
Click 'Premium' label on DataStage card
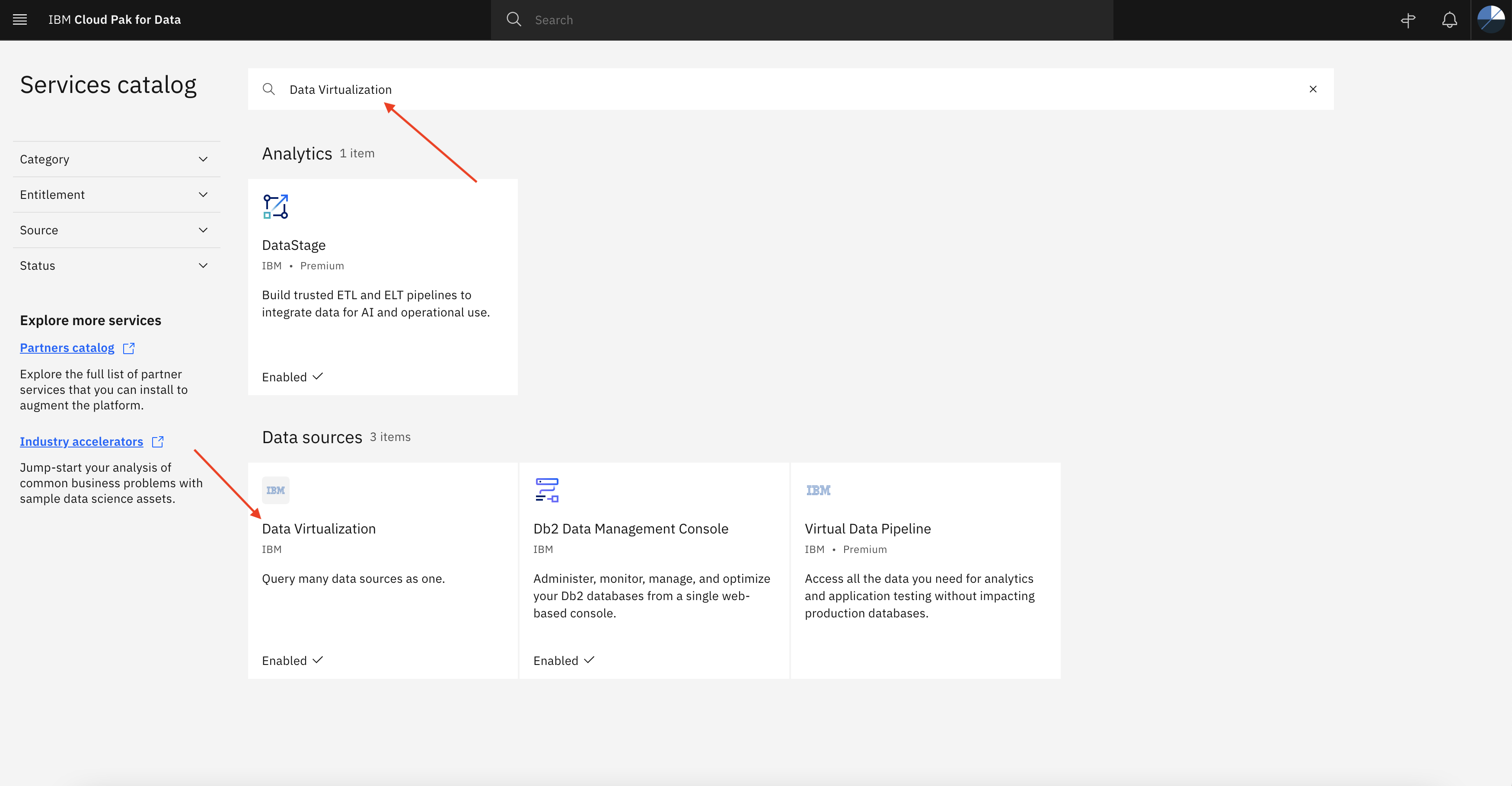click(322, 266)
